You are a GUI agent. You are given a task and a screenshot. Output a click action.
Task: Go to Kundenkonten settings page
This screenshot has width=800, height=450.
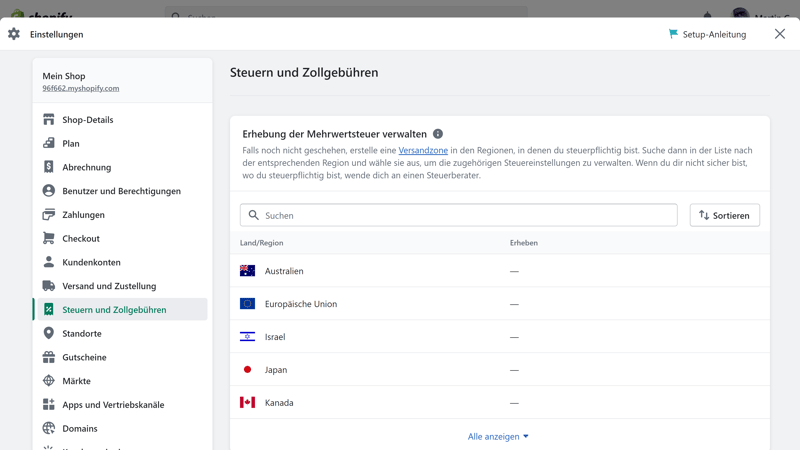[x=91, y=262]
